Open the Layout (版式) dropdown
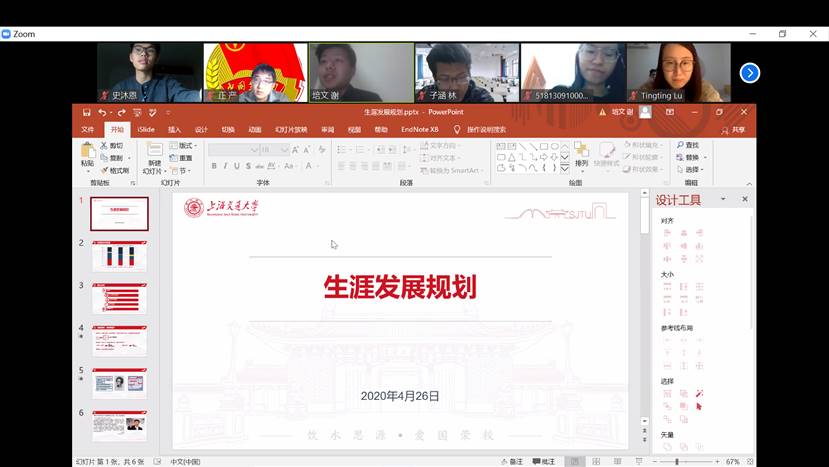The width and height of the screenshot is (829, 467). pos(182,145)
